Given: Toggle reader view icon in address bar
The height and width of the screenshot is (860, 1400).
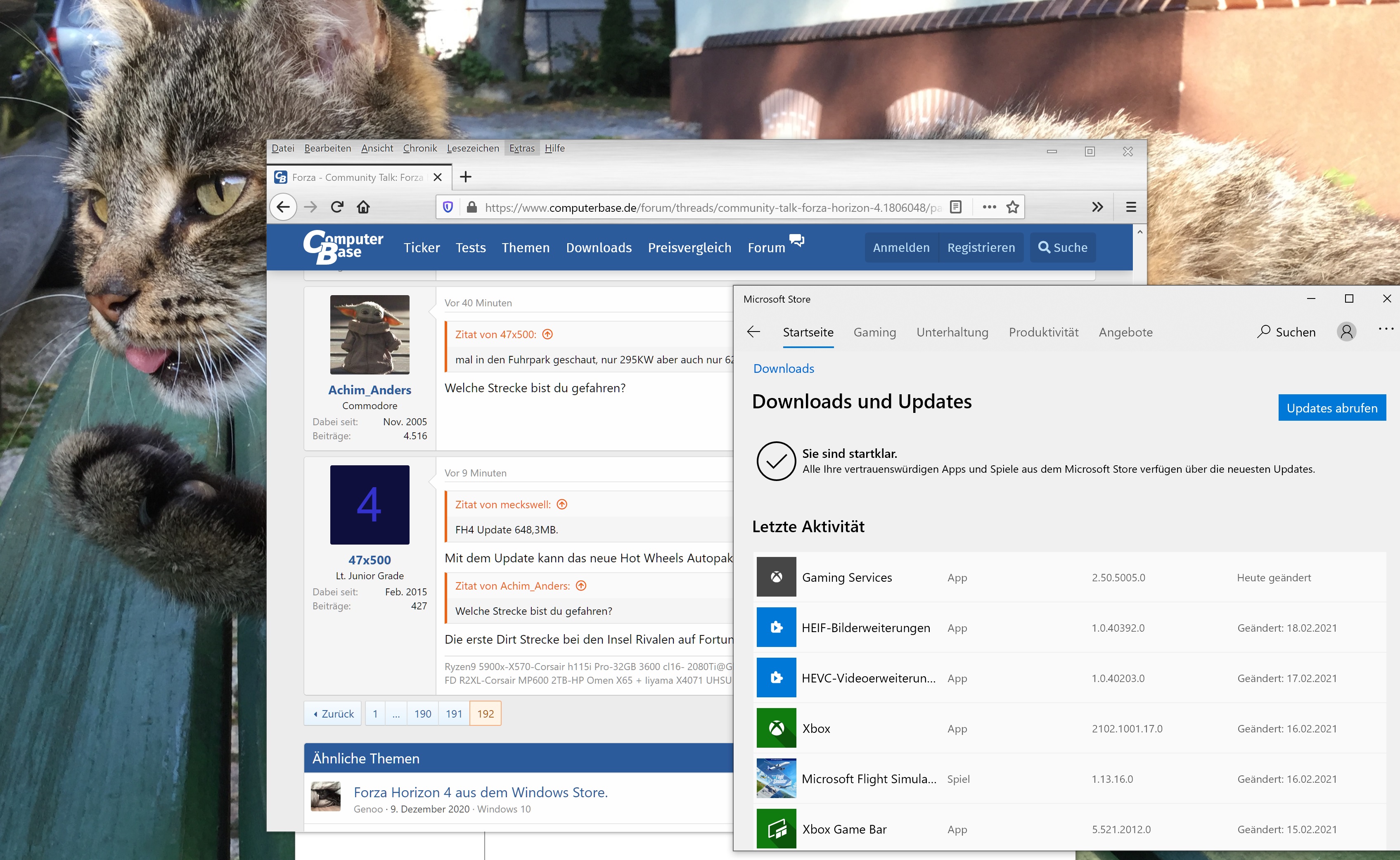Looking at the screenshot, I should tap(956, 207).
